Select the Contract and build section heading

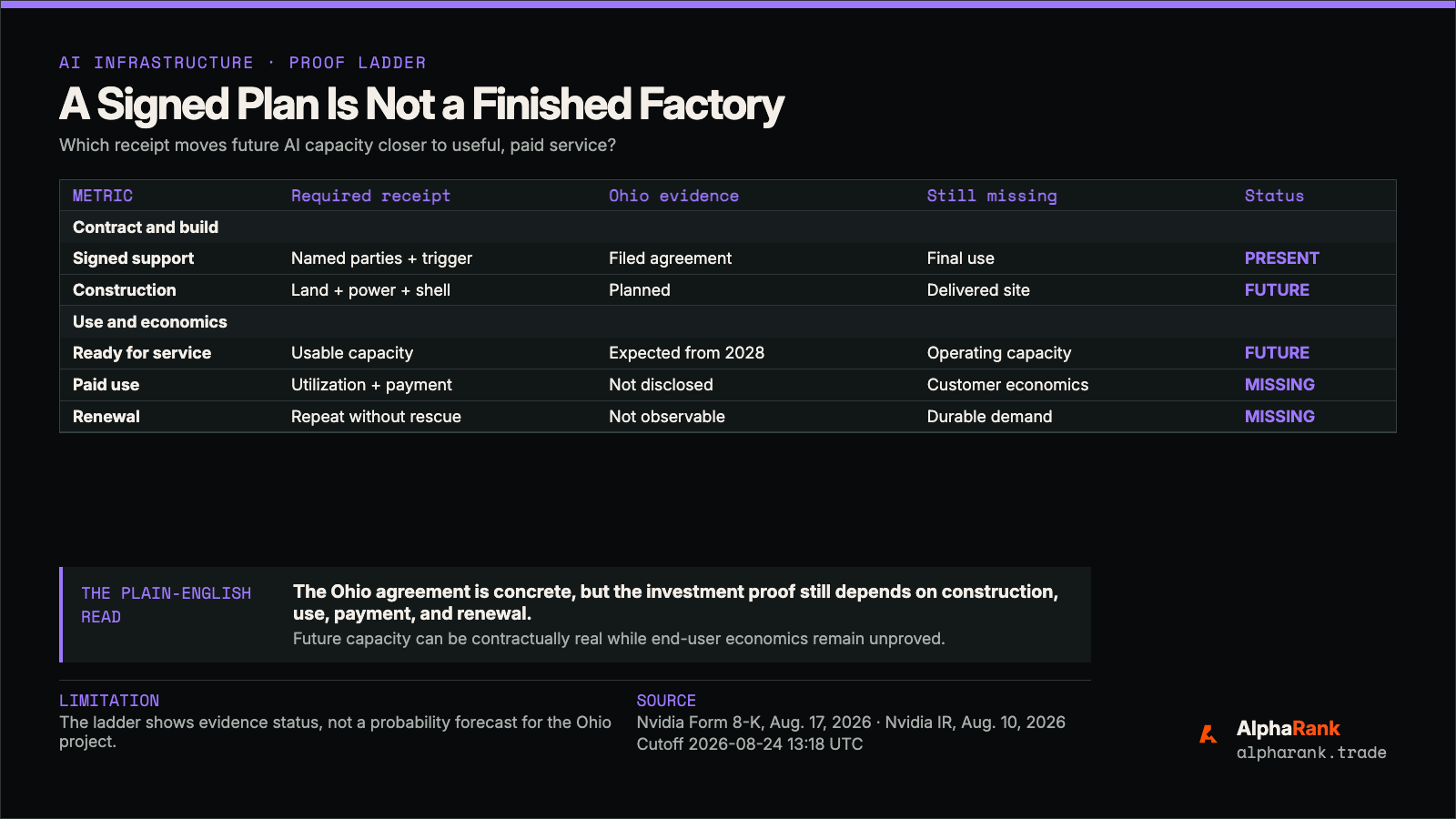click(x=146, y=227)
